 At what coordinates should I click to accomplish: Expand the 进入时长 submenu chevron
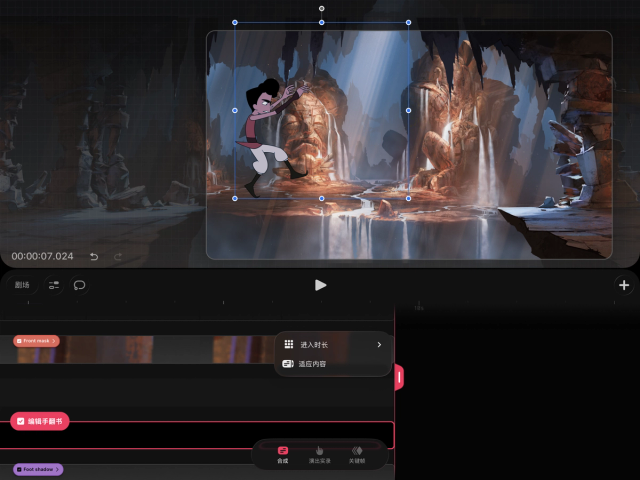(x=379, y=344)
